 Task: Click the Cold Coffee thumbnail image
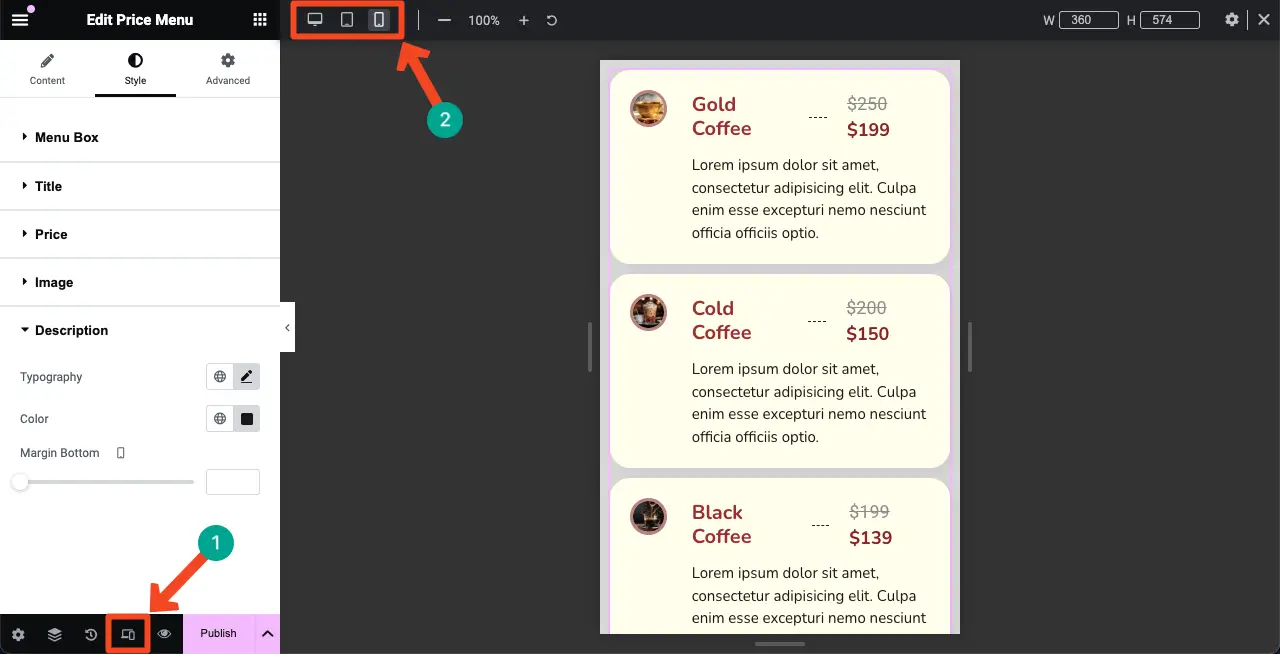click(x=648, y=312)
